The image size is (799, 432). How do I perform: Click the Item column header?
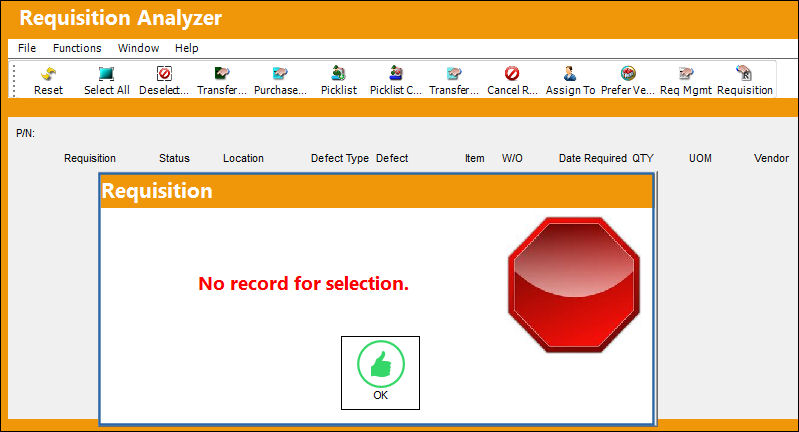pos(474,158)
